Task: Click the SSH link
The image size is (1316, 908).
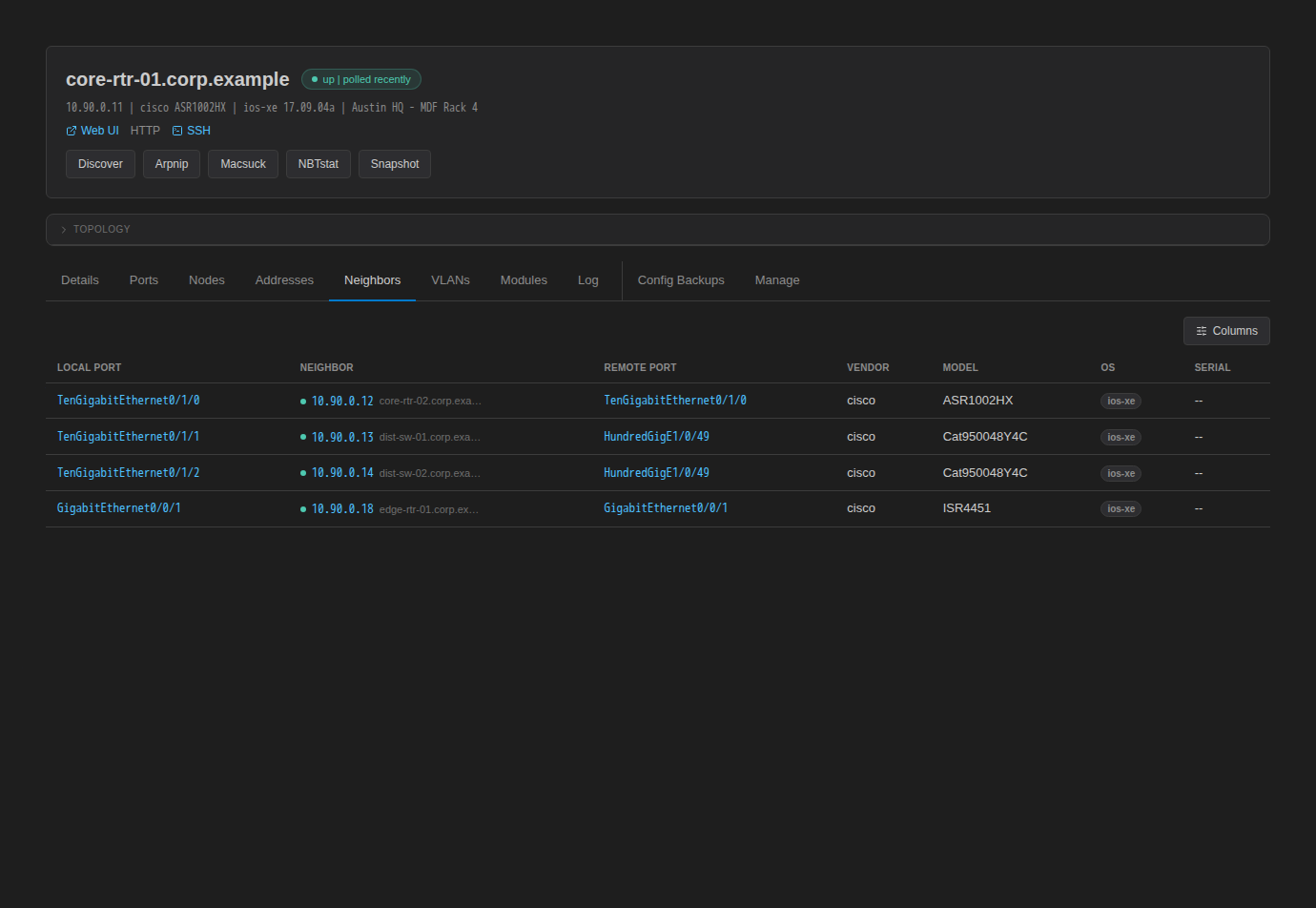Action: (x=192, y=131)
